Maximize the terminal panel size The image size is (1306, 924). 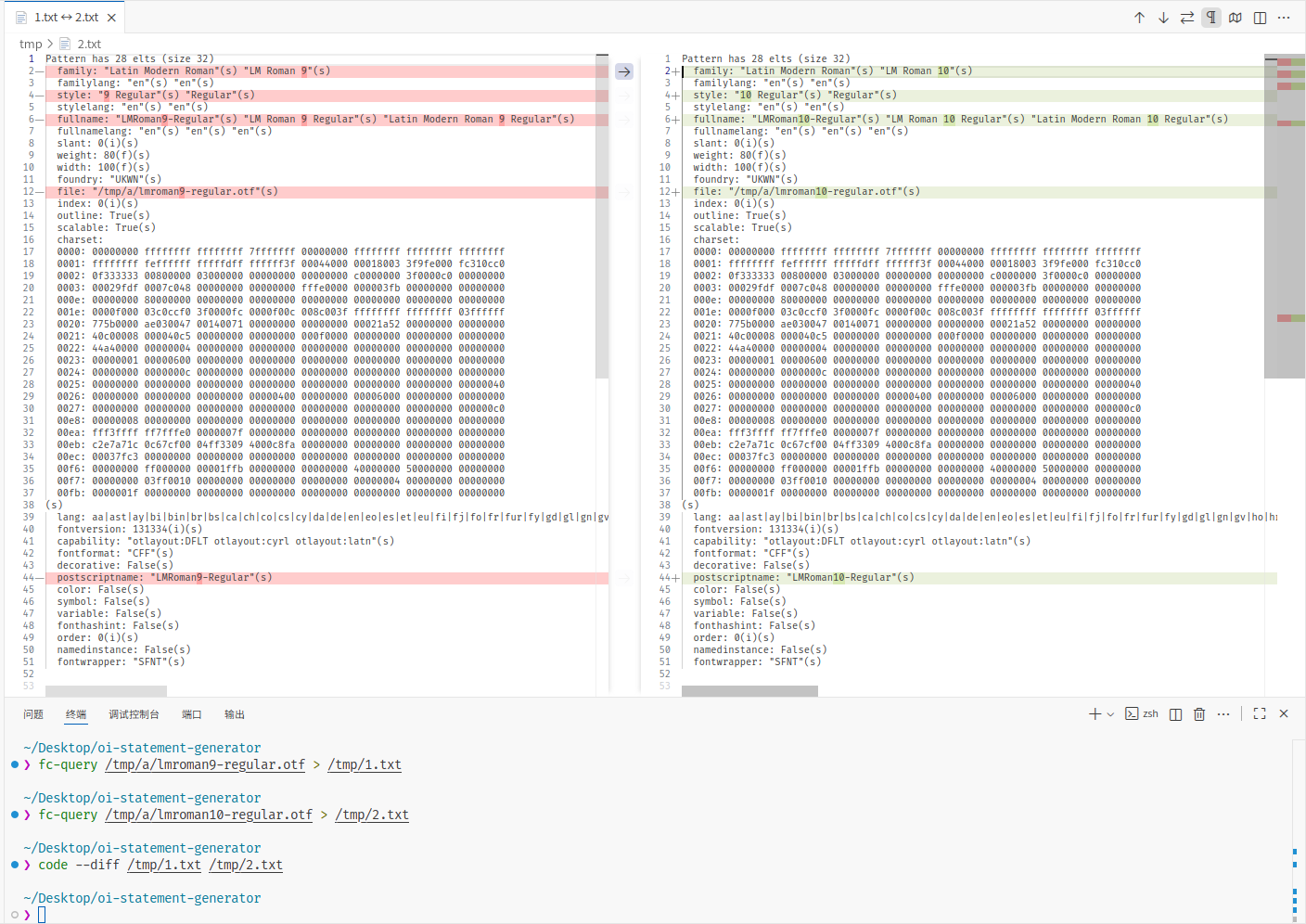[x=1260, y=713]
